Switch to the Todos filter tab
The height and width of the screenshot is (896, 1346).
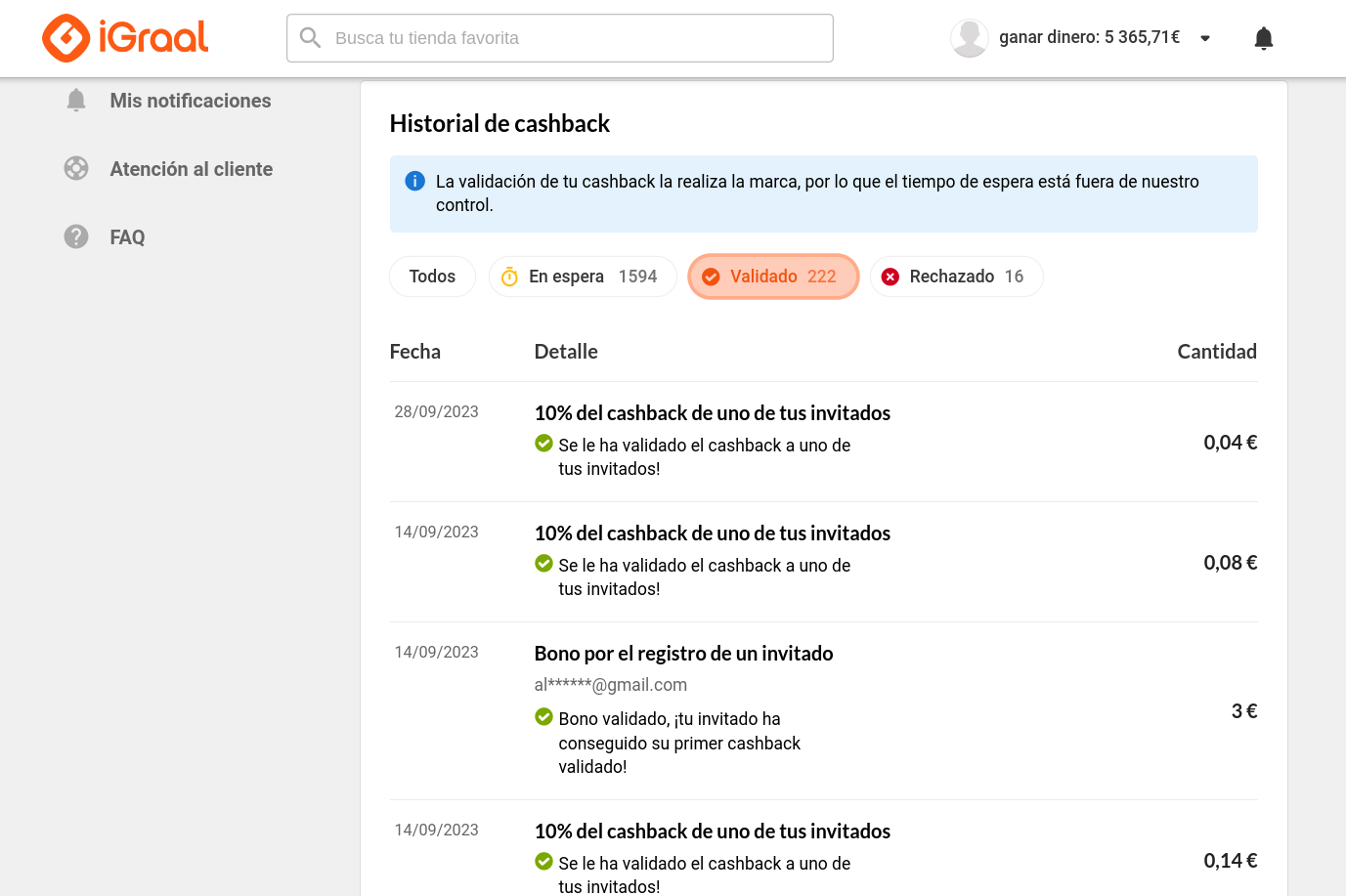pyautogui.click(x=432, y=277)
